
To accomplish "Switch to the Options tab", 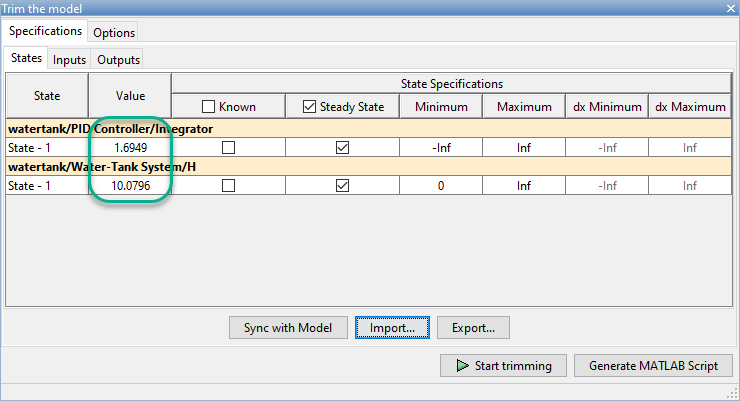I will coord(114,33).
